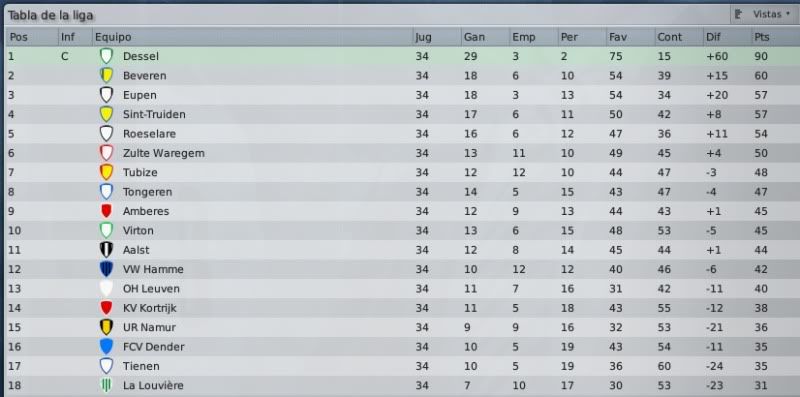The height and width of the screenshot is (397, 800).
Task: Click the UR Namur black-yellow shield
Action: click(x=106, y=328)
